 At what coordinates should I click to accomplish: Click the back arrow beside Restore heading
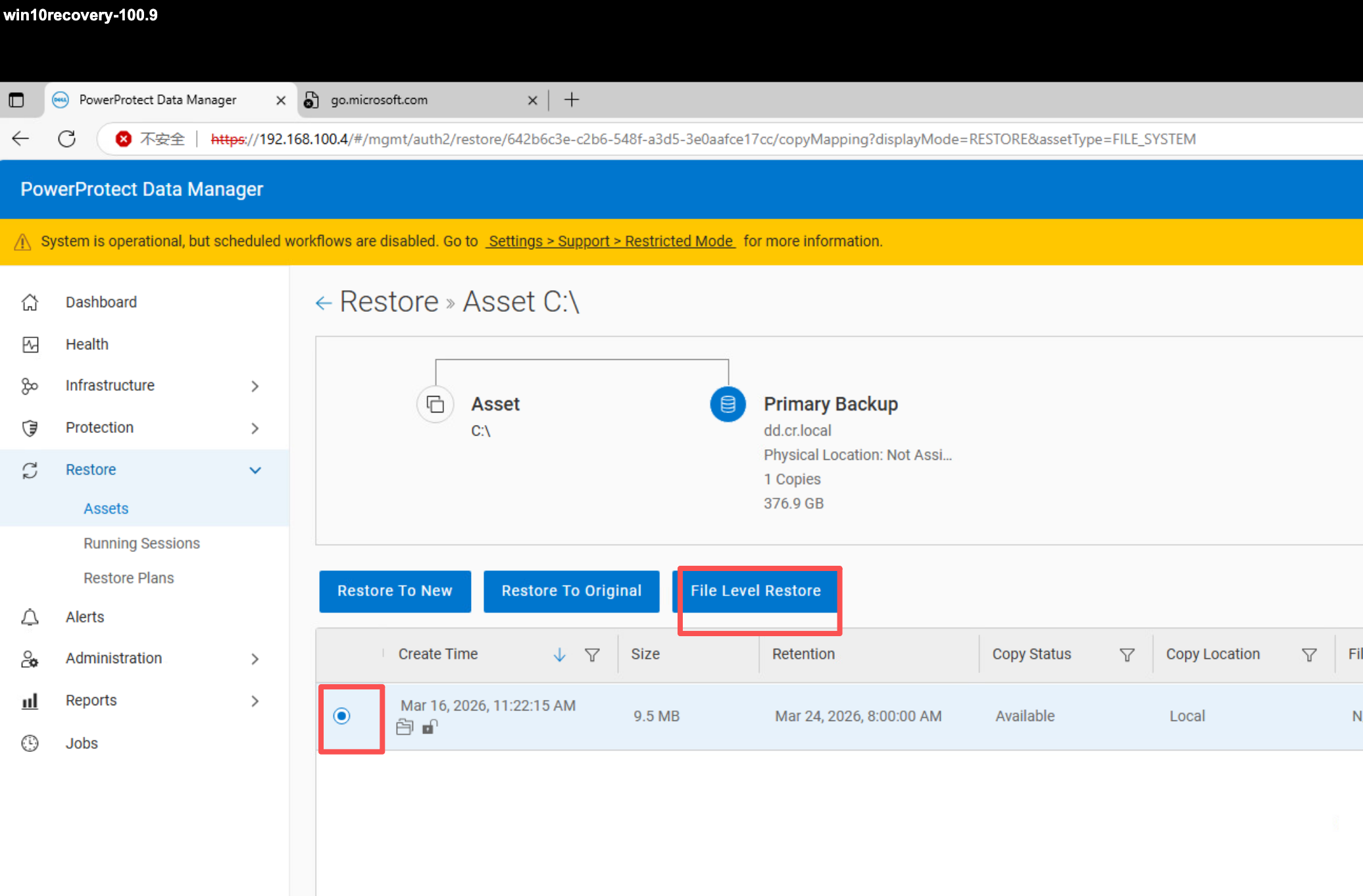(323, 303)
